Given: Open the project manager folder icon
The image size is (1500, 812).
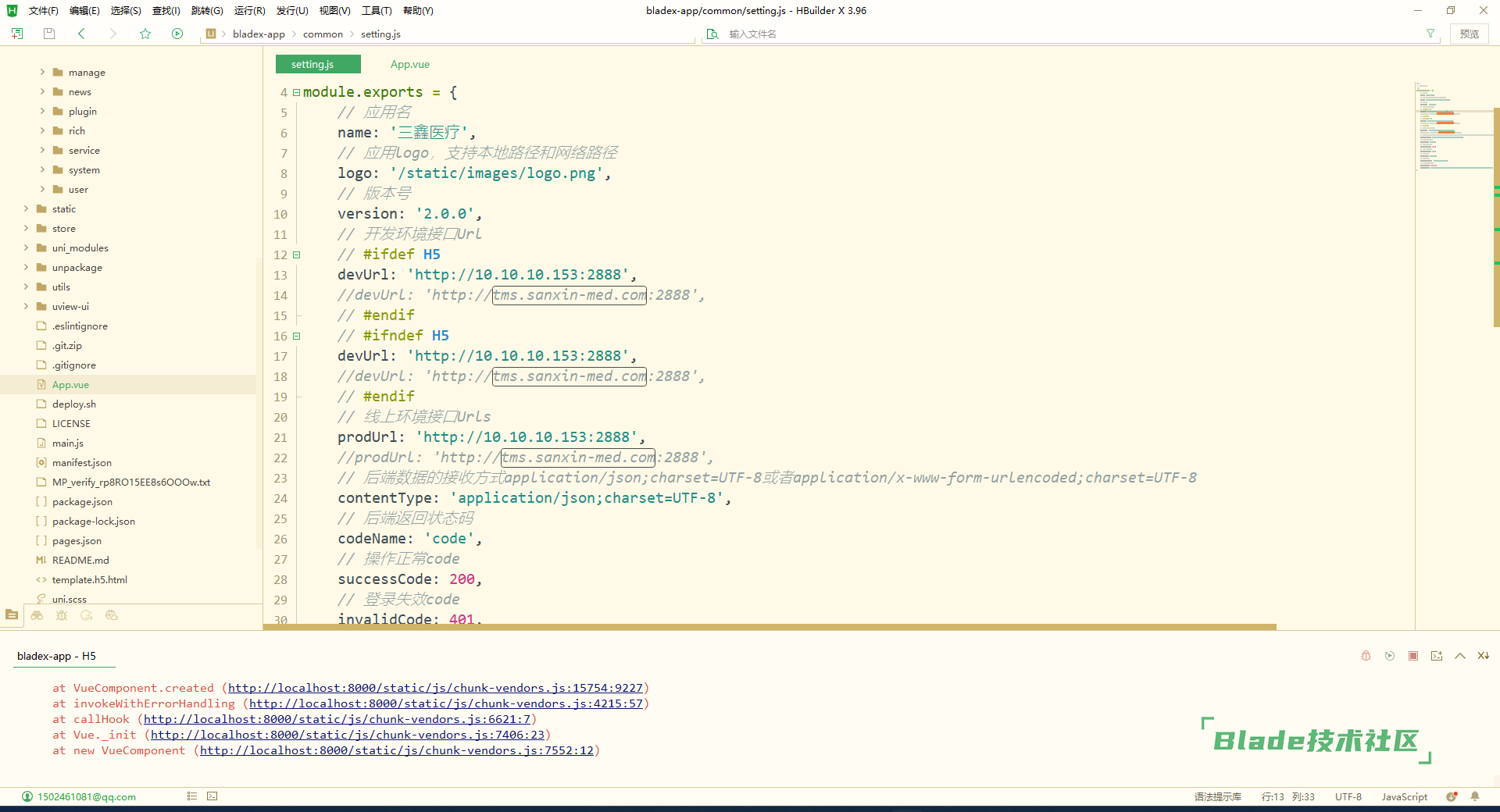Looking at the screenshot, I should coord(12,615).
